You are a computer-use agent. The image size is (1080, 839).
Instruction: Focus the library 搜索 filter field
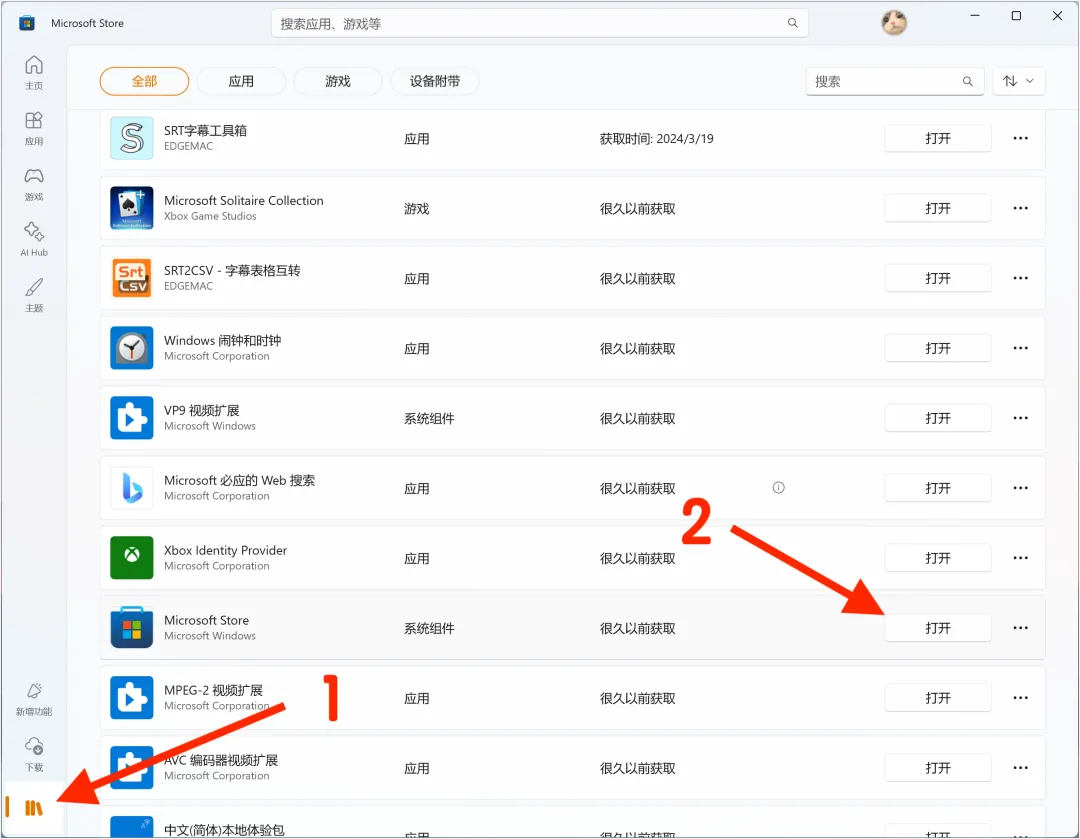pos(895,81)
